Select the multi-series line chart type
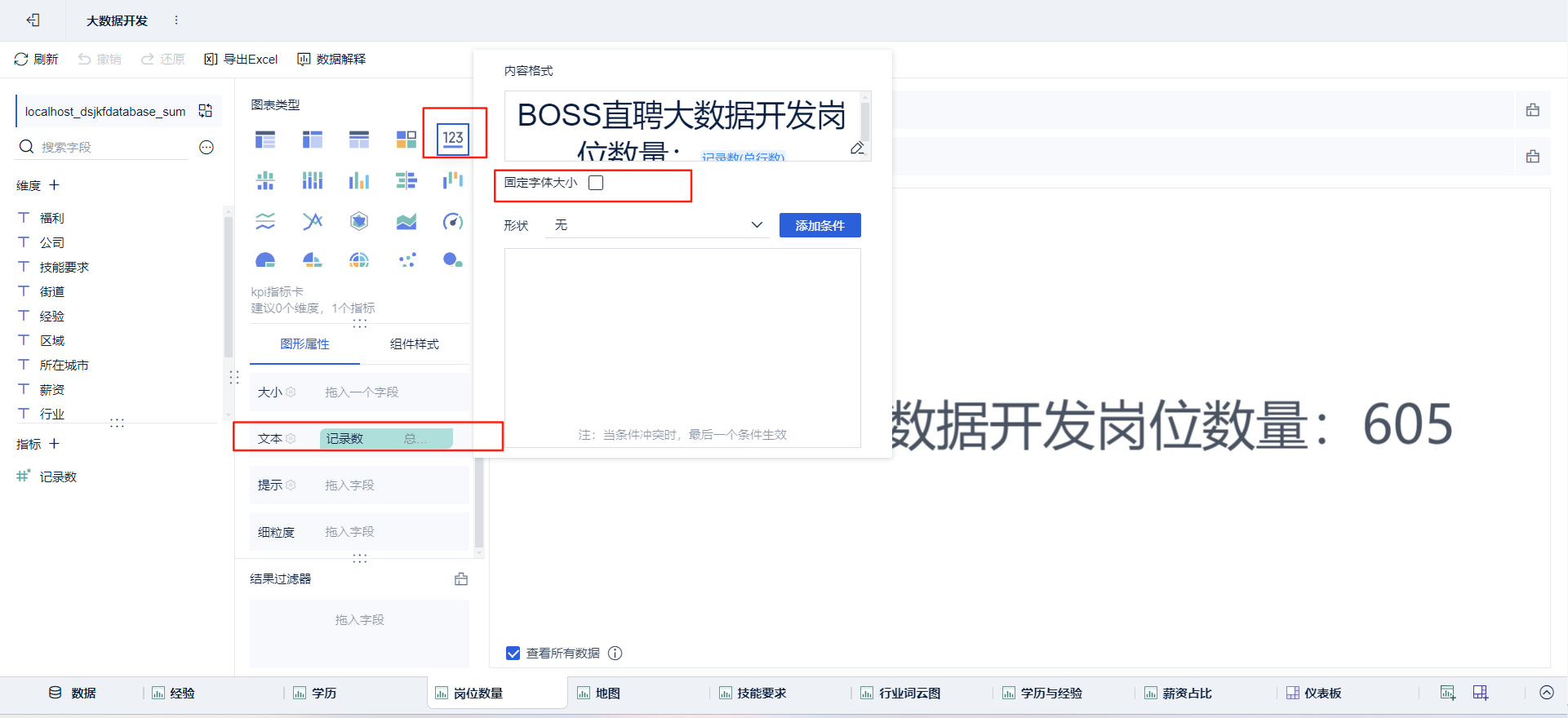Viewport: 1568px width, 718px height. [x=313, y=221]
